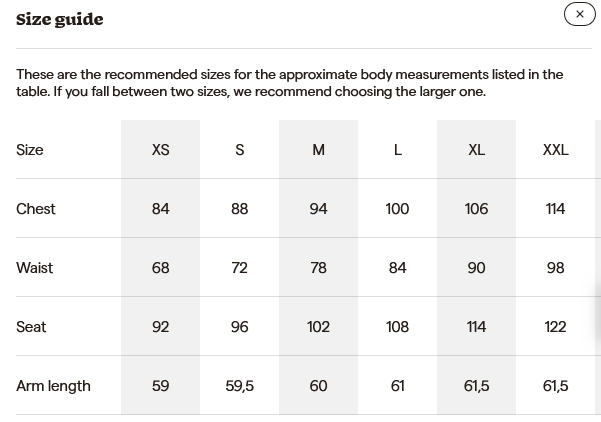Click the Size guide heading
Viewport: 601px width, 422px height.
point(60,19)
